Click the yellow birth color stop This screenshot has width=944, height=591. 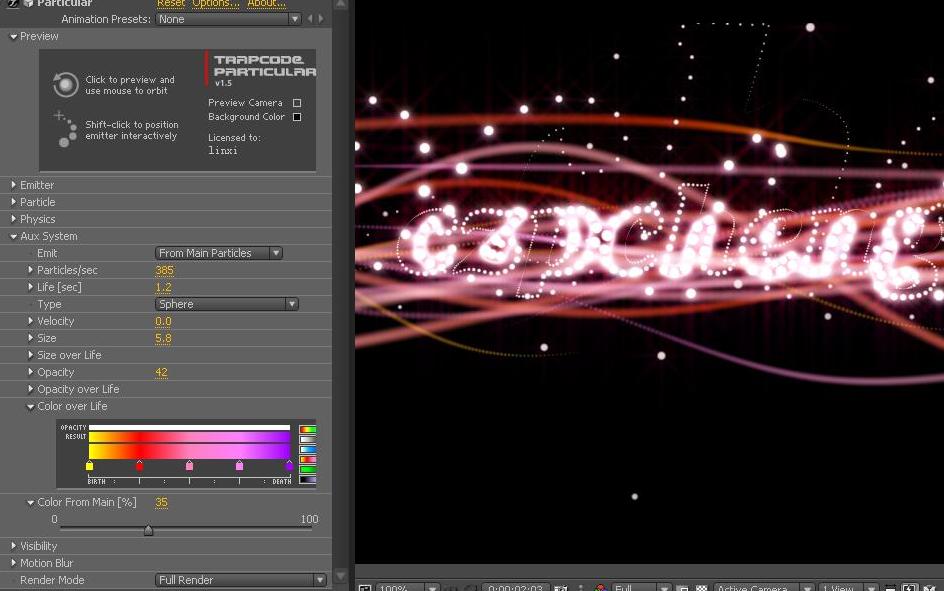89,465
